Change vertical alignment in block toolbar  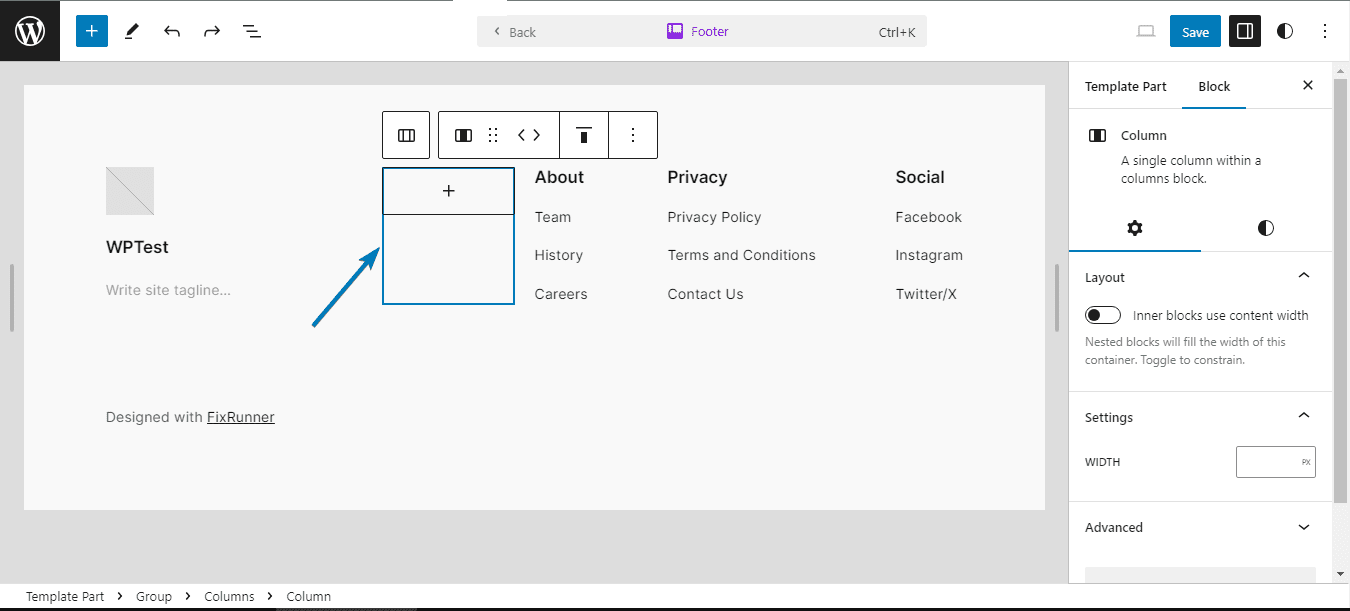pyautogui.click(x=584, y=135)
